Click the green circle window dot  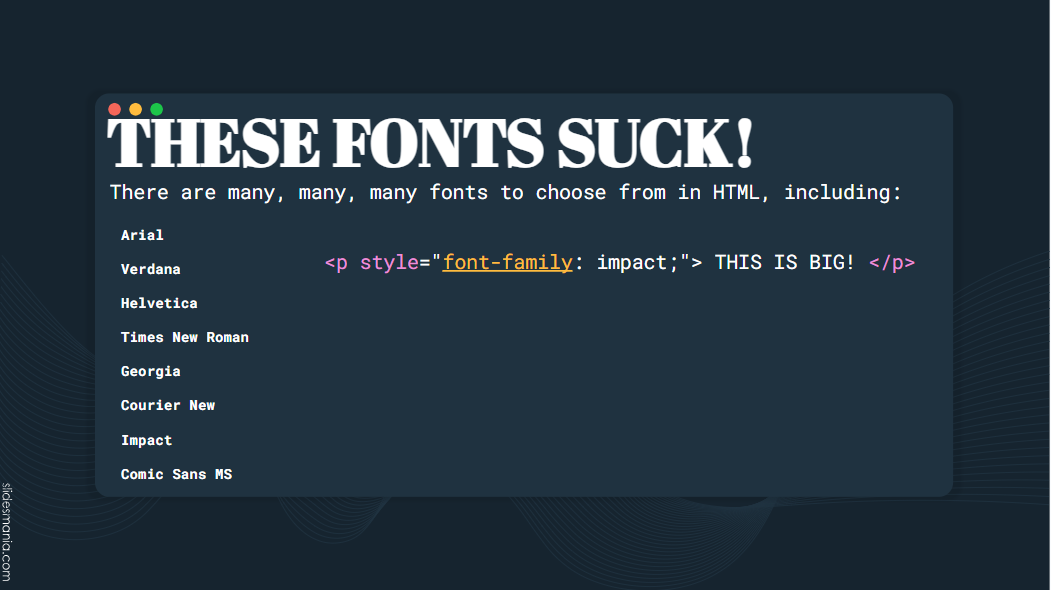(157, 109)
